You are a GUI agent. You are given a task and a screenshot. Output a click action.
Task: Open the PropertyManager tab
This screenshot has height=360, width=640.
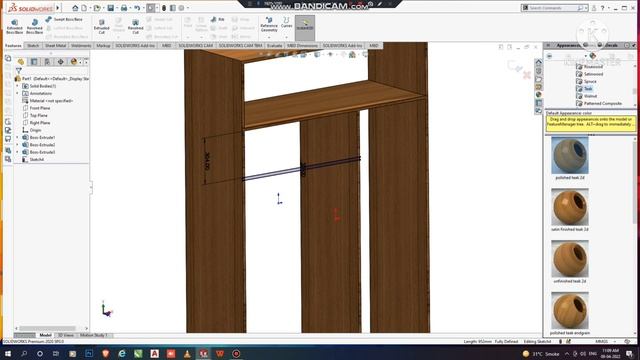click(34, 62)
